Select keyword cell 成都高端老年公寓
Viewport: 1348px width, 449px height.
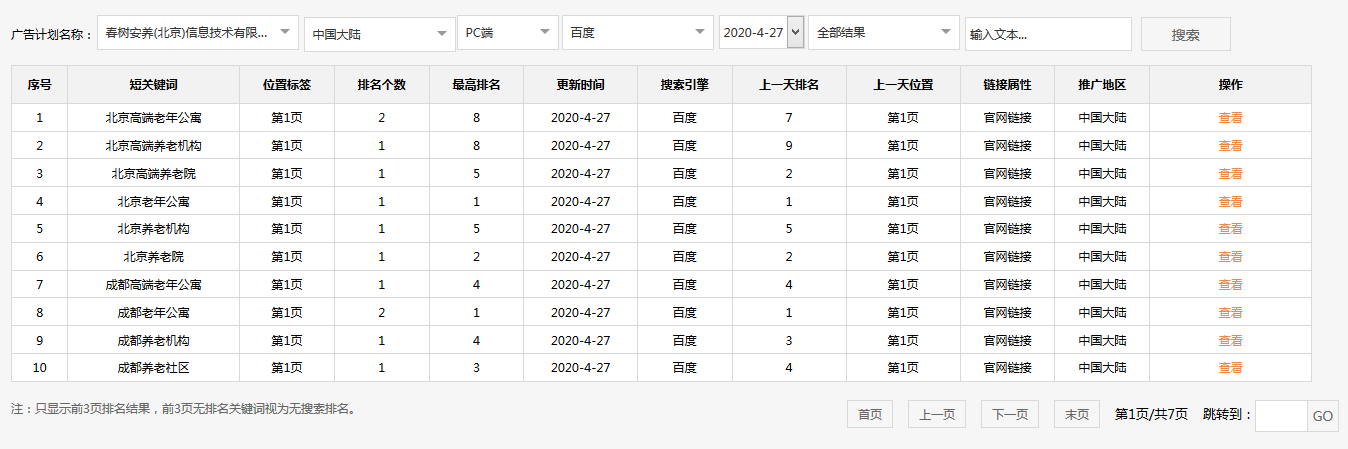[x=154, y=285]
